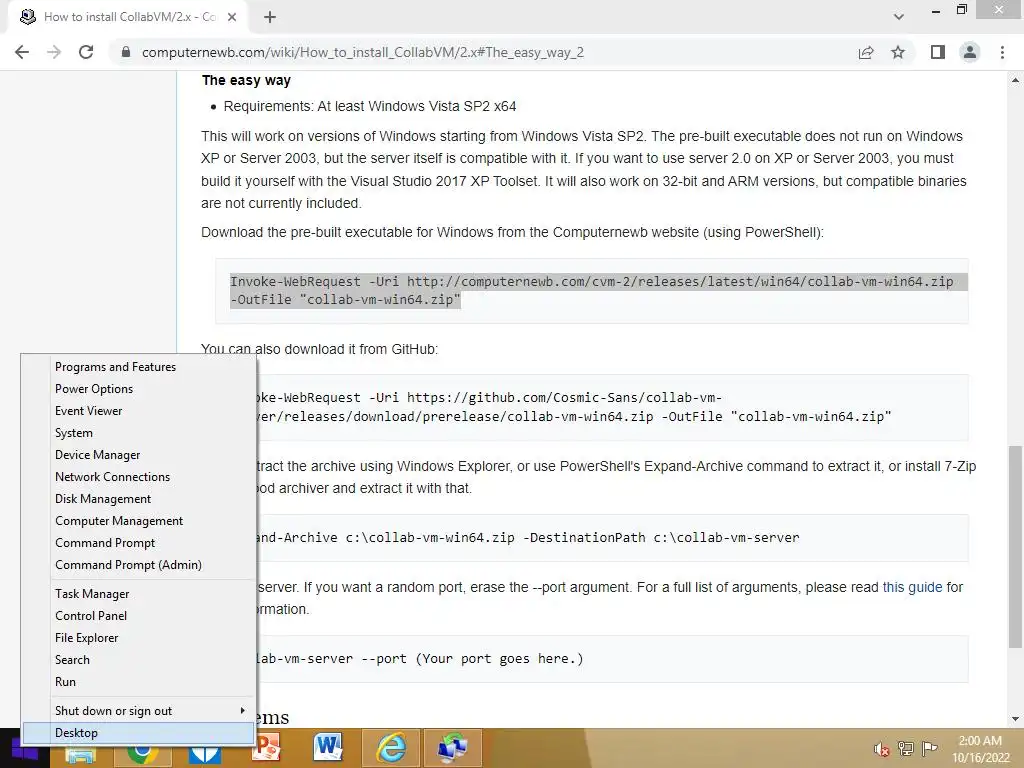Open Action Center flag tray icon
1024x768 pixels.
coord(929,749)
